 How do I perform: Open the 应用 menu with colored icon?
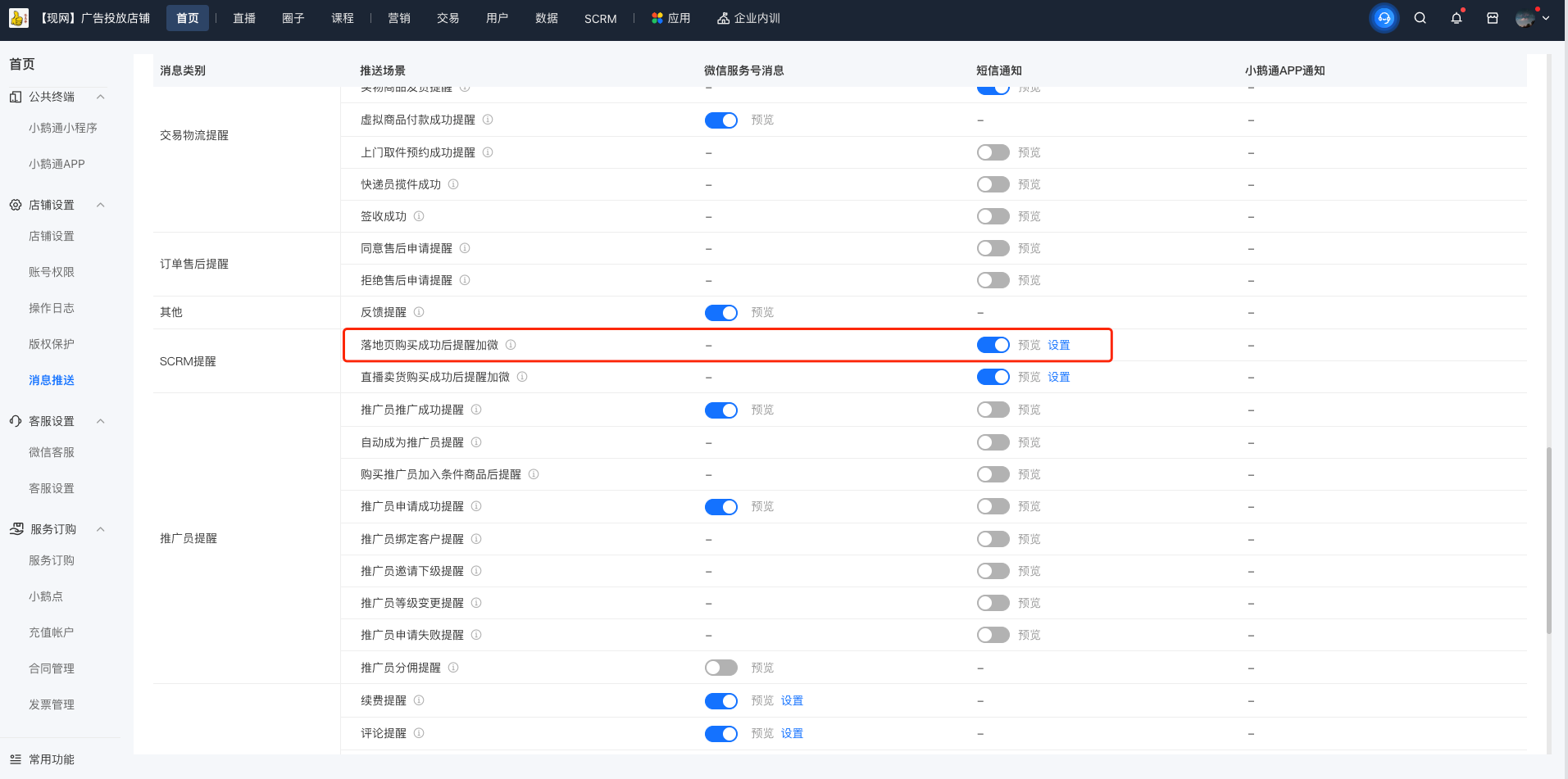click(670, 18)
